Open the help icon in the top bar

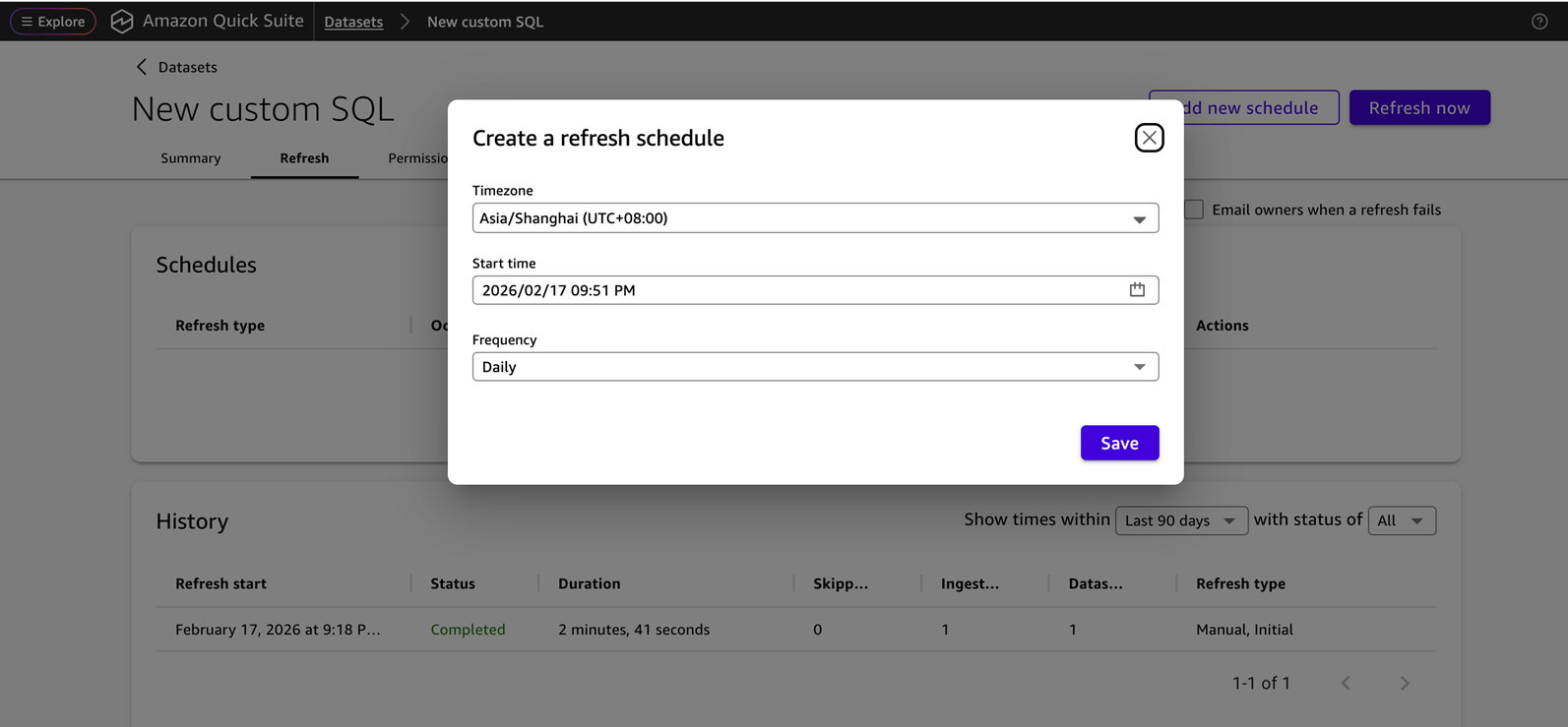[1539, 22]
